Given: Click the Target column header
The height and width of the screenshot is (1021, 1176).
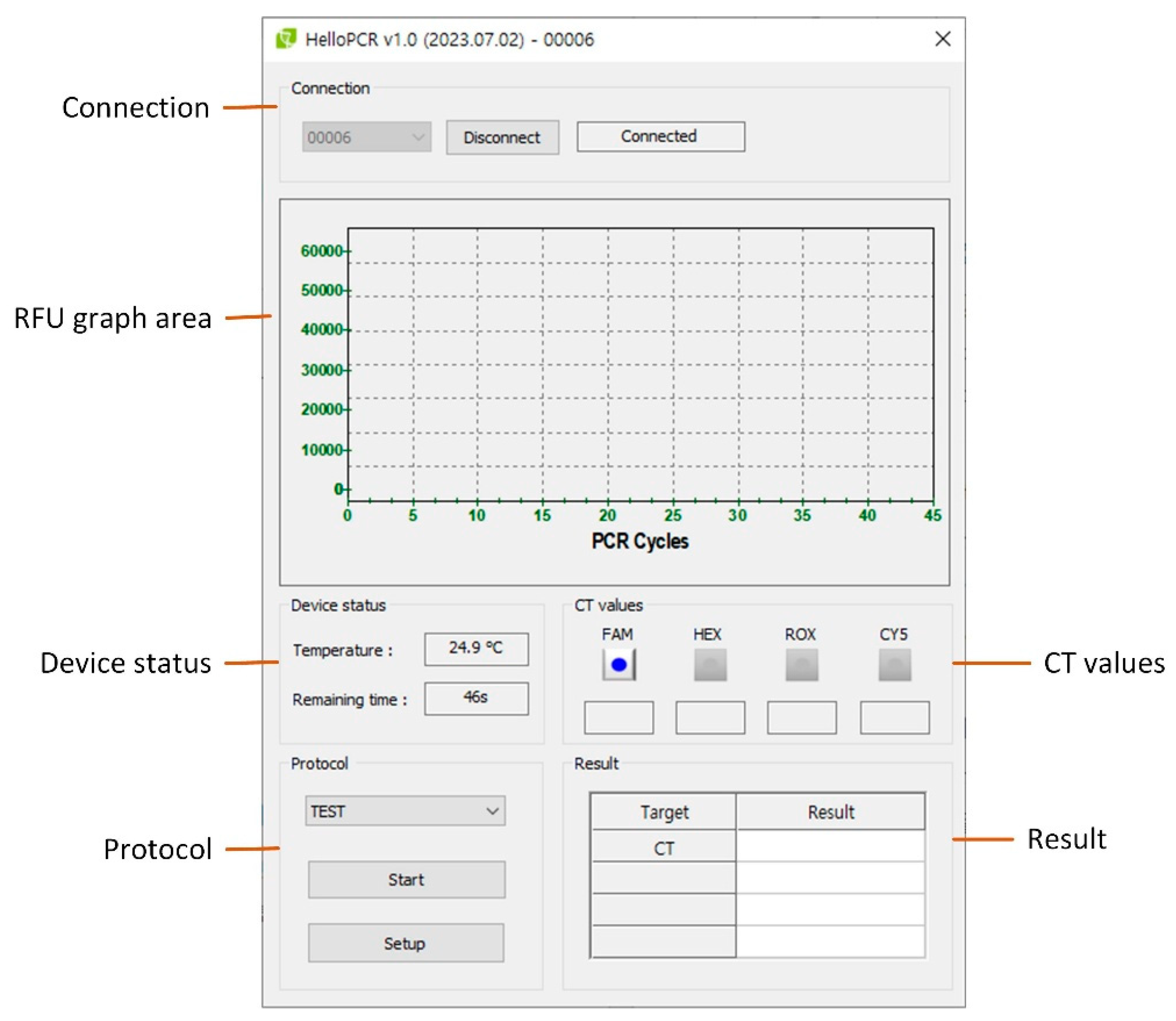Looking at the screenshot, I should tap(664, 812).
